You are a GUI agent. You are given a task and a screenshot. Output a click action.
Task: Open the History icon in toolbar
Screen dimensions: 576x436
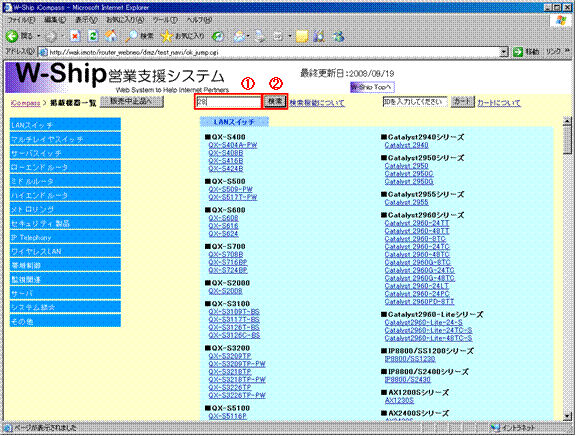pos(218,36)
